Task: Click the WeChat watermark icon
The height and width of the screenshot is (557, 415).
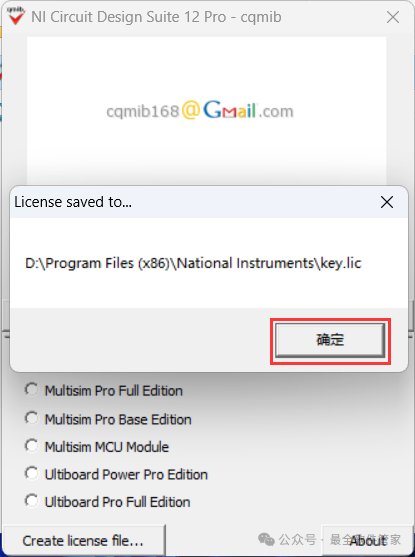Action: 266,540
